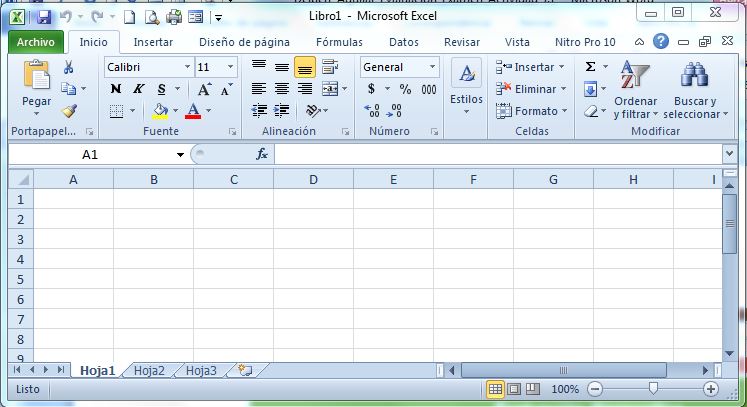Switch to the Datos tab
The image size is (747, 407).
[404, 42]
